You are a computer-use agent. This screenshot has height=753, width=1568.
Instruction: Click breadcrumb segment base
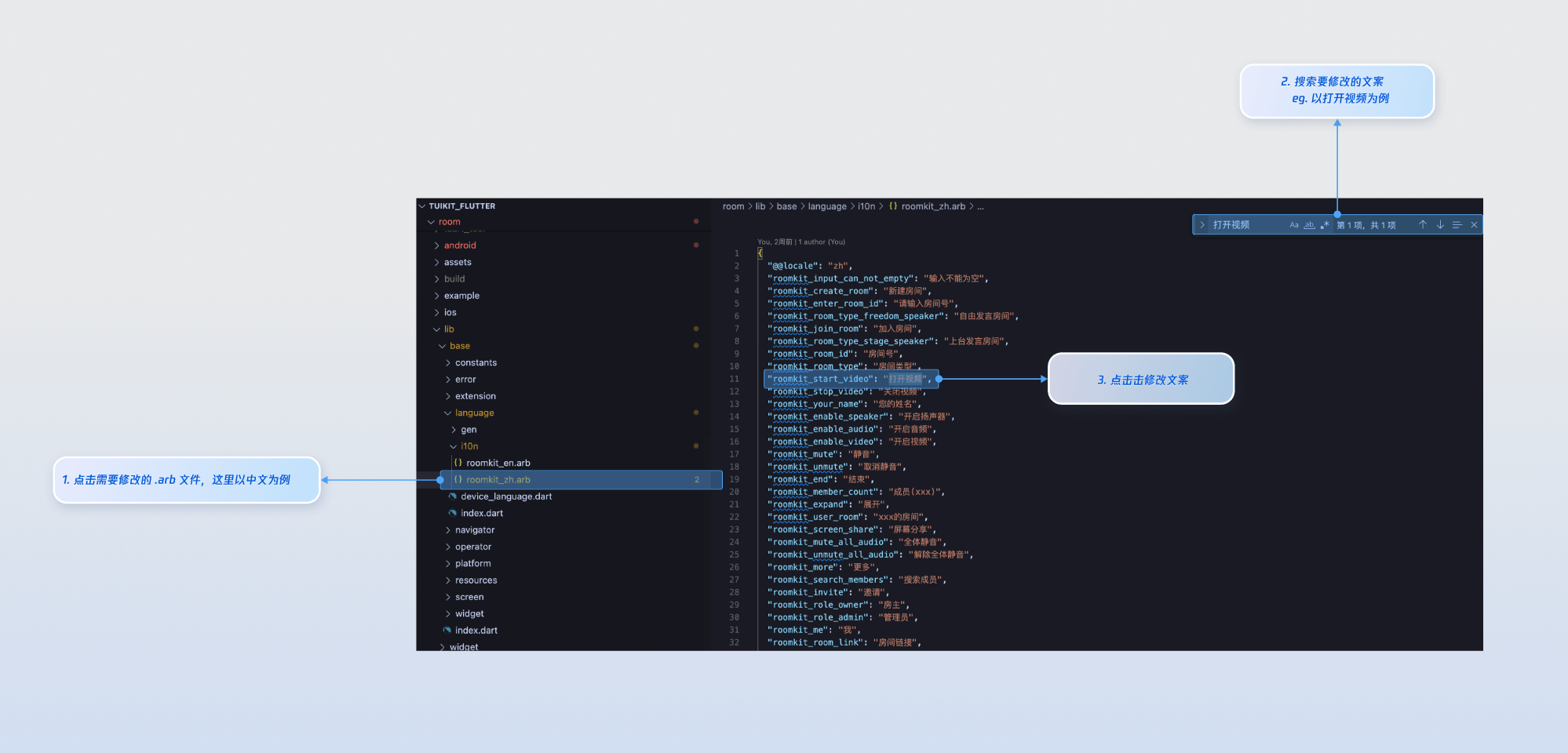point(786,207)
